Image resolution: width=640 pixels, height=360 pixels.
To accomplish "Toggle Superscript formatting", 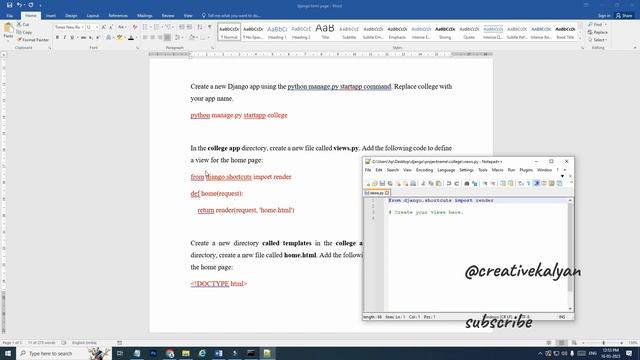I will tap(98, 38).
